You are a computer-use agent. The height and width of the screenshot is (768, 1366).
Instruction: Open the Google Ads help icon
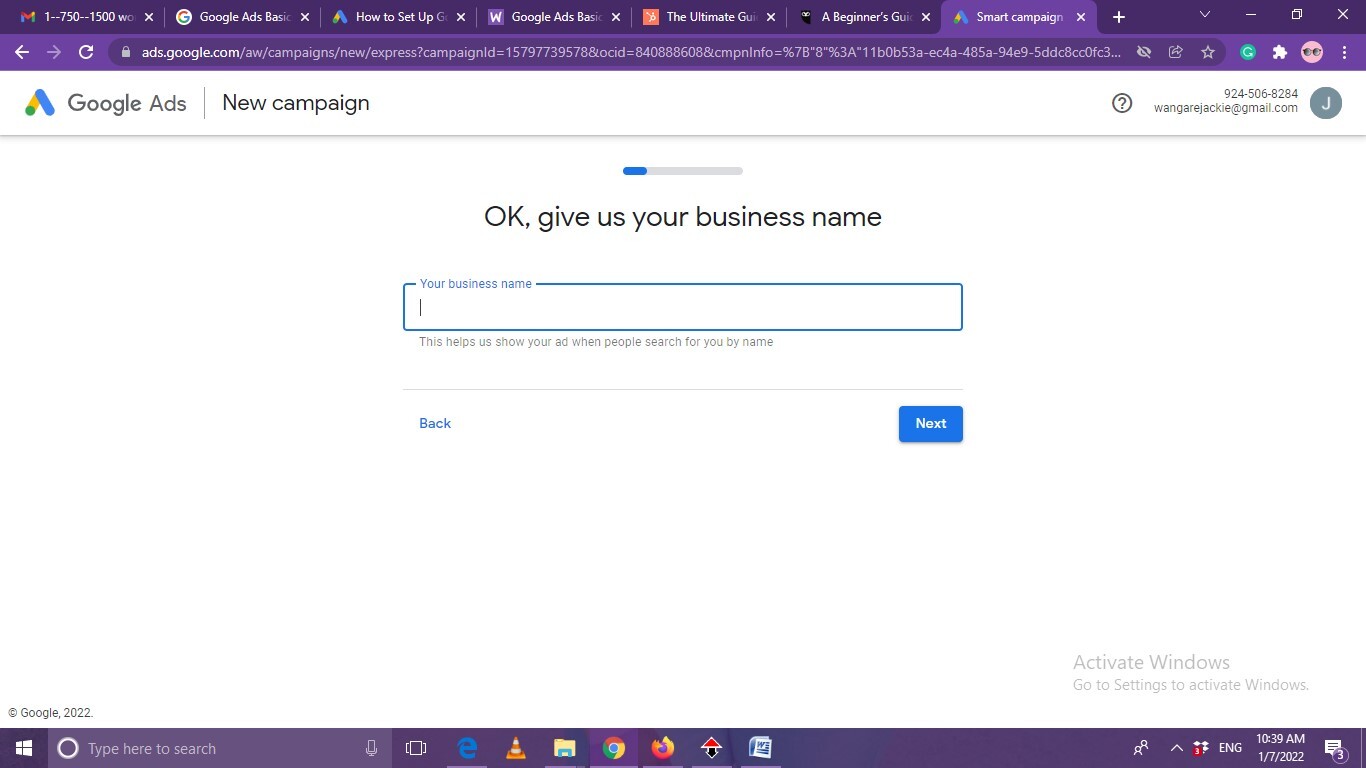coord(1122,103)
